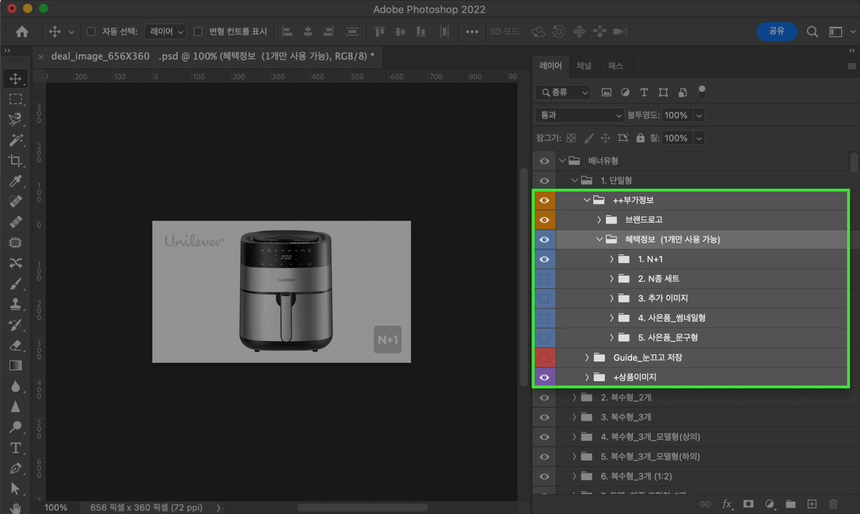Switch to the 패스 tab
Screen dimensions: 860x514
tap(615, 66)
